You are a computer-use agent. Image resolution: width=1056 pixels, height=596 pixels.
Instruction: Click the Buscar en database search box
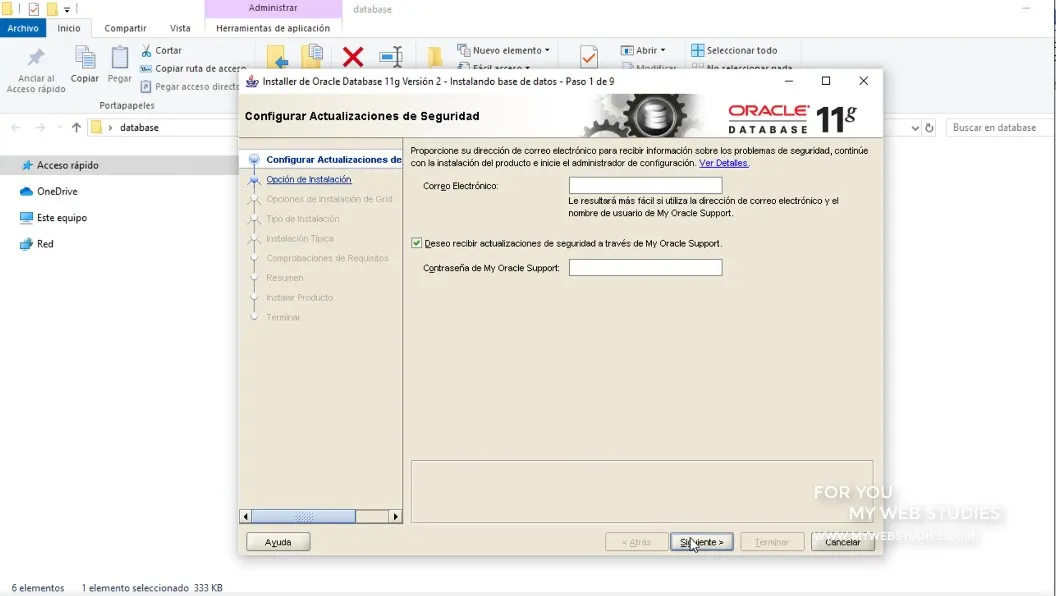pyautogui.click(x=1000, y=127)
